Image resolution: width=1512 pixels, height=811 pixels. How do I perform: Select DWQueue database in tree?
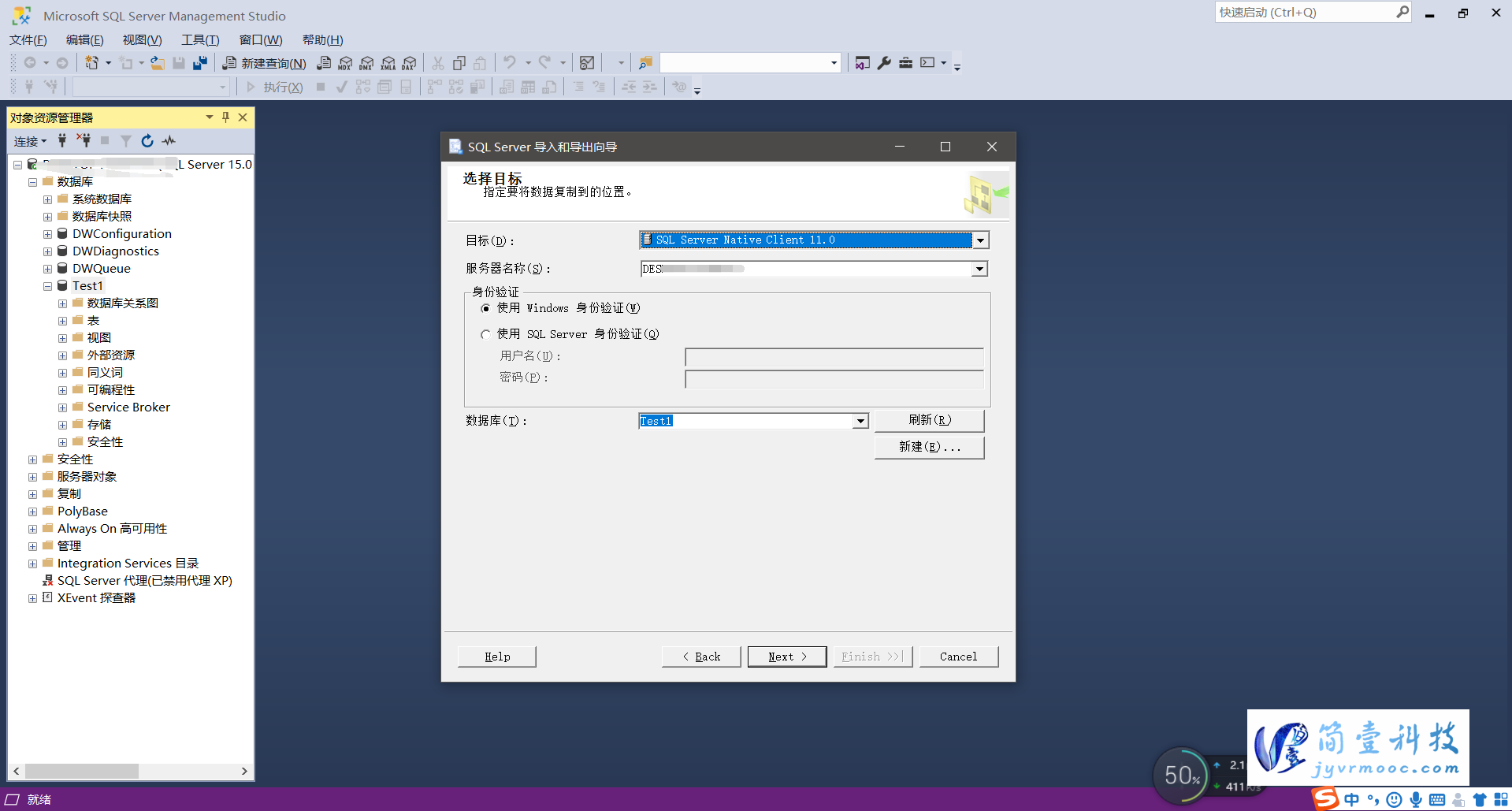click(102, 269)
